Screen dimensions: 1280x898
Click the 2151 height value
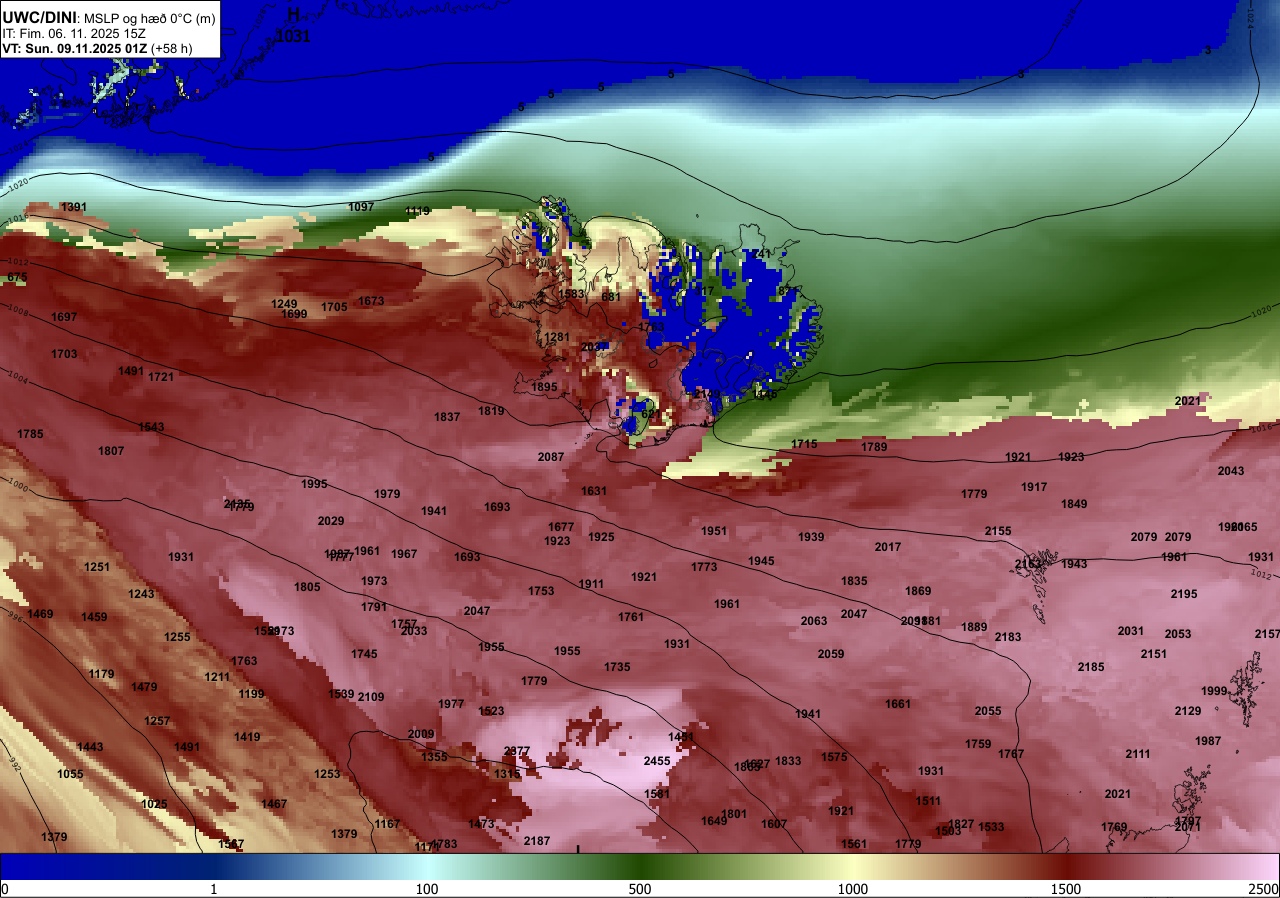pyautogui.click(x=1154, y=654)
